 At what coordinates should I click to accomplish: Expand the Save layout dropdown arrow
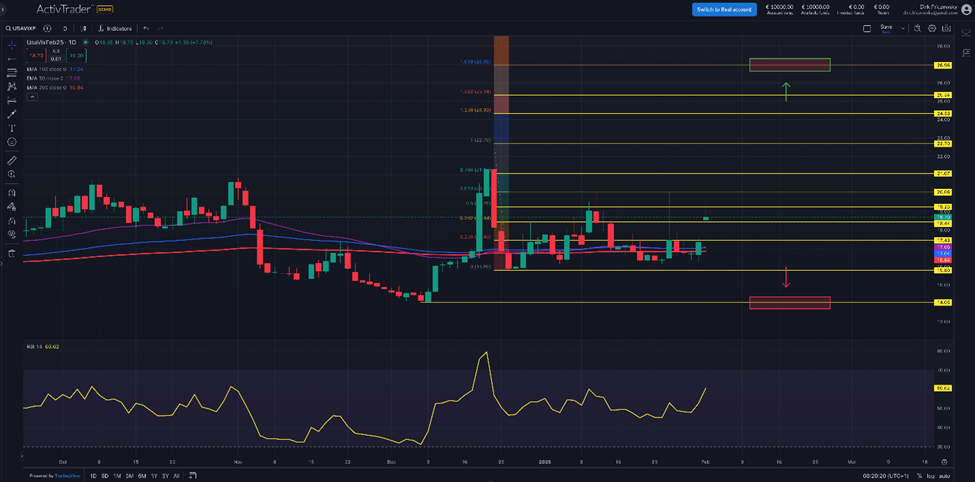coord(902,29)
